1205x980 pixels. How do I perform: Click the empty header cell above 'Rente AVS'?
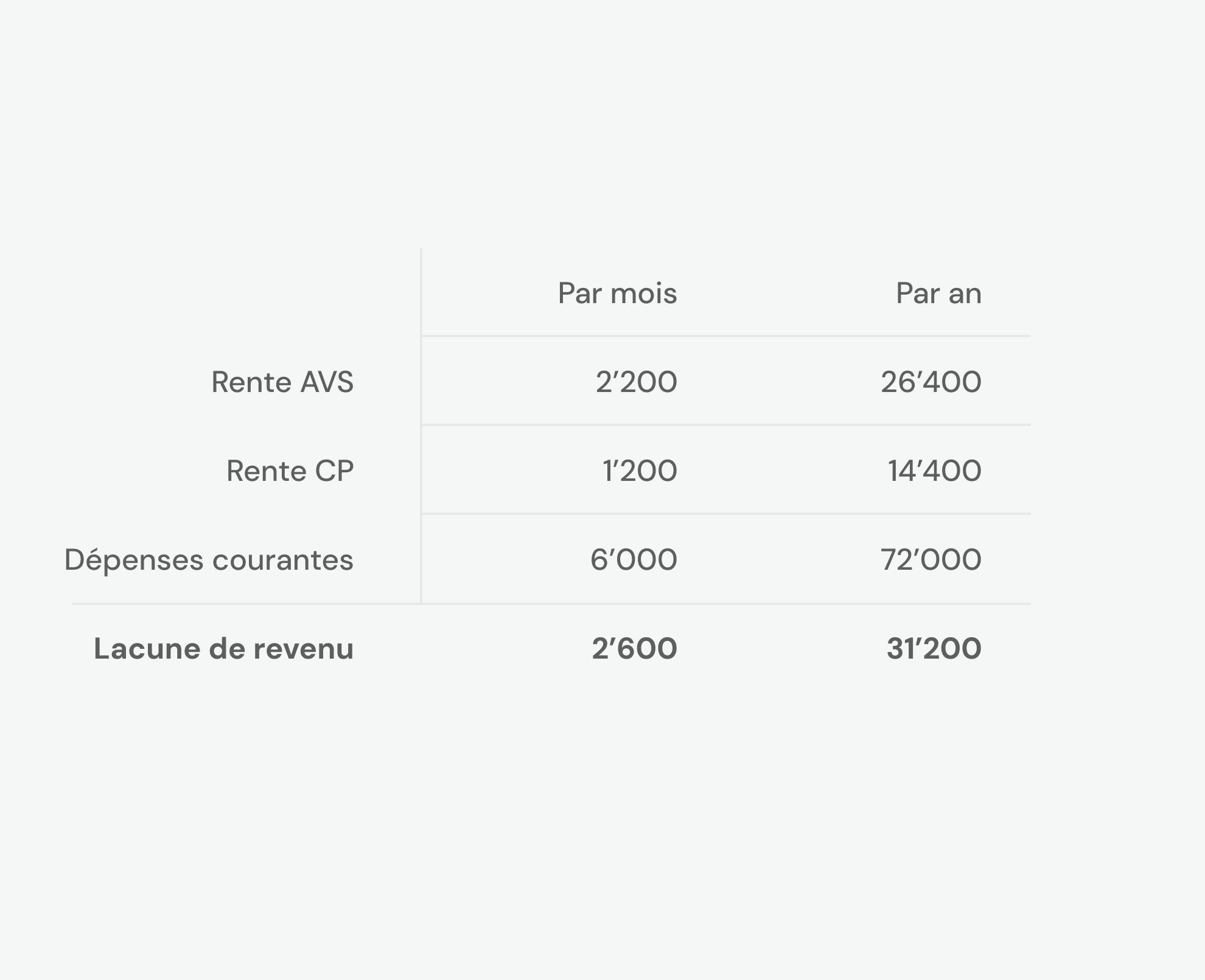click(243, 293)
